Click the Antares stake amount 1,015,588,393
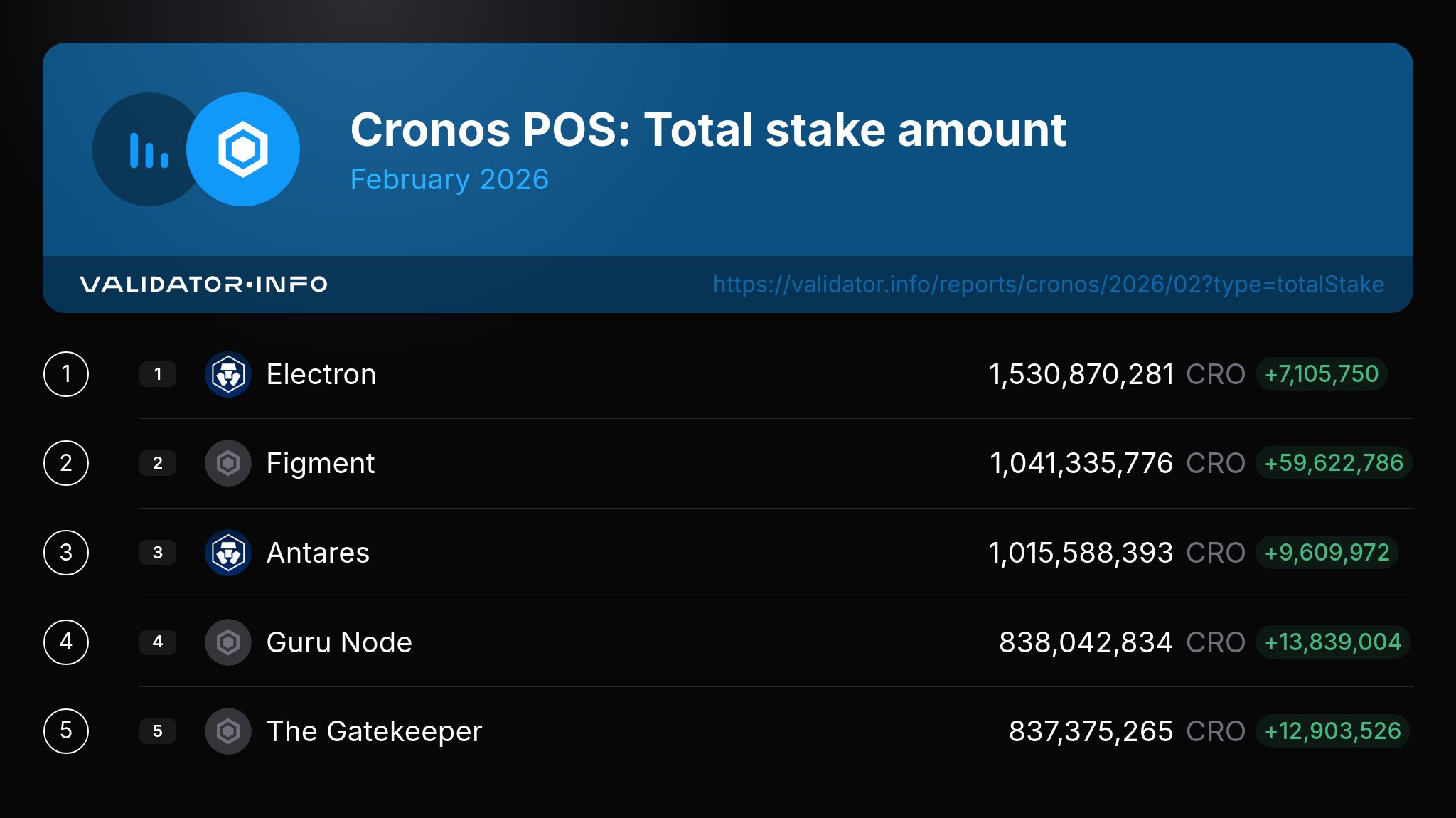 click(x=1081, y=553)
